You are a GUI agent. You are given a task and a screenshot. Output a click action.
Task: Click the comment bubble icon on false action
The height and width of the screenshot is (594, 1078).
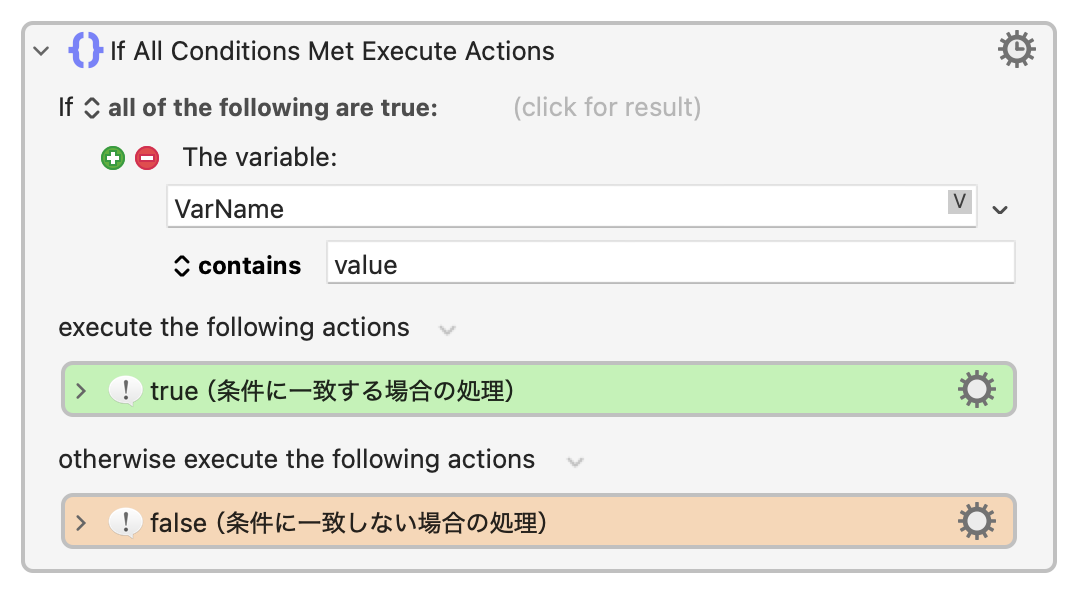125,523
